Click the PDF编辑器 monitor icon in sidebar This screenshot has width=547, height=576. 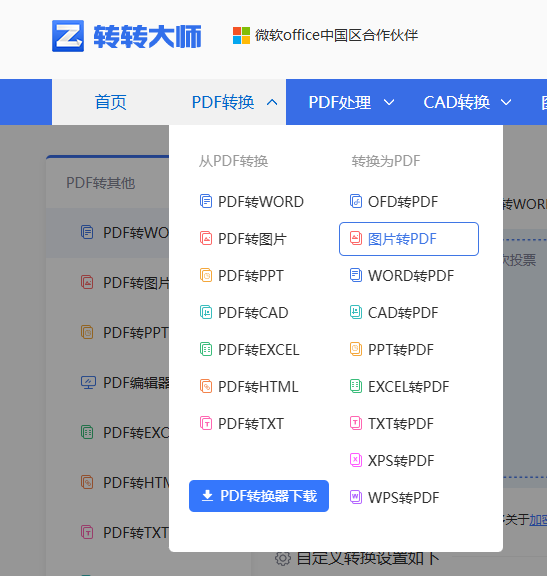[88, 383]
